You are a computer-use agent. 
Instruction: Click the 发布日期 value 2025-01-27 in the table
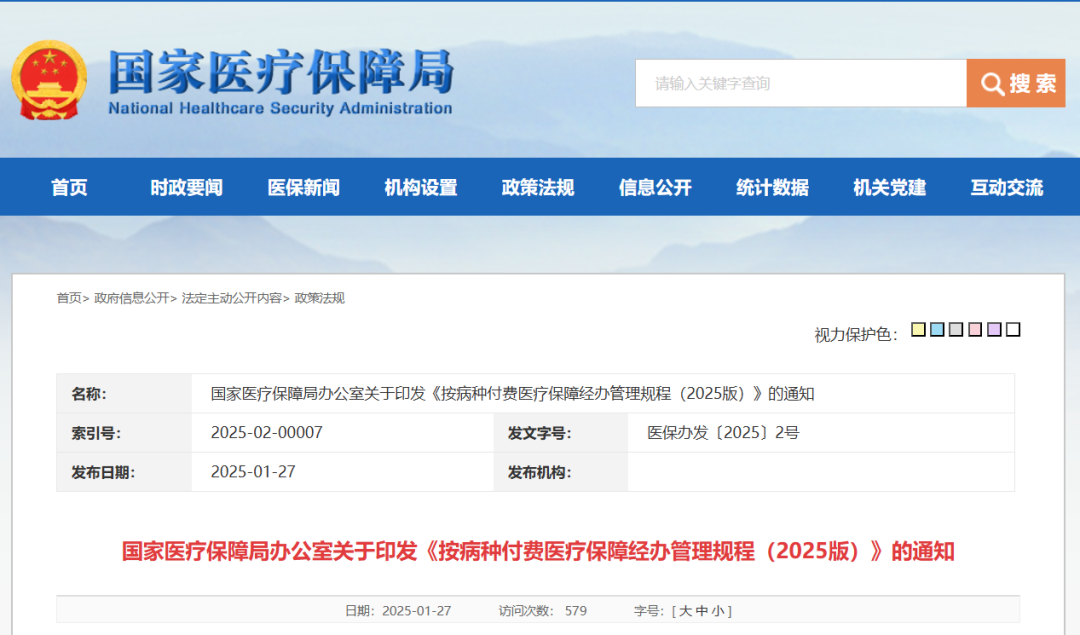tap(253, 472)
